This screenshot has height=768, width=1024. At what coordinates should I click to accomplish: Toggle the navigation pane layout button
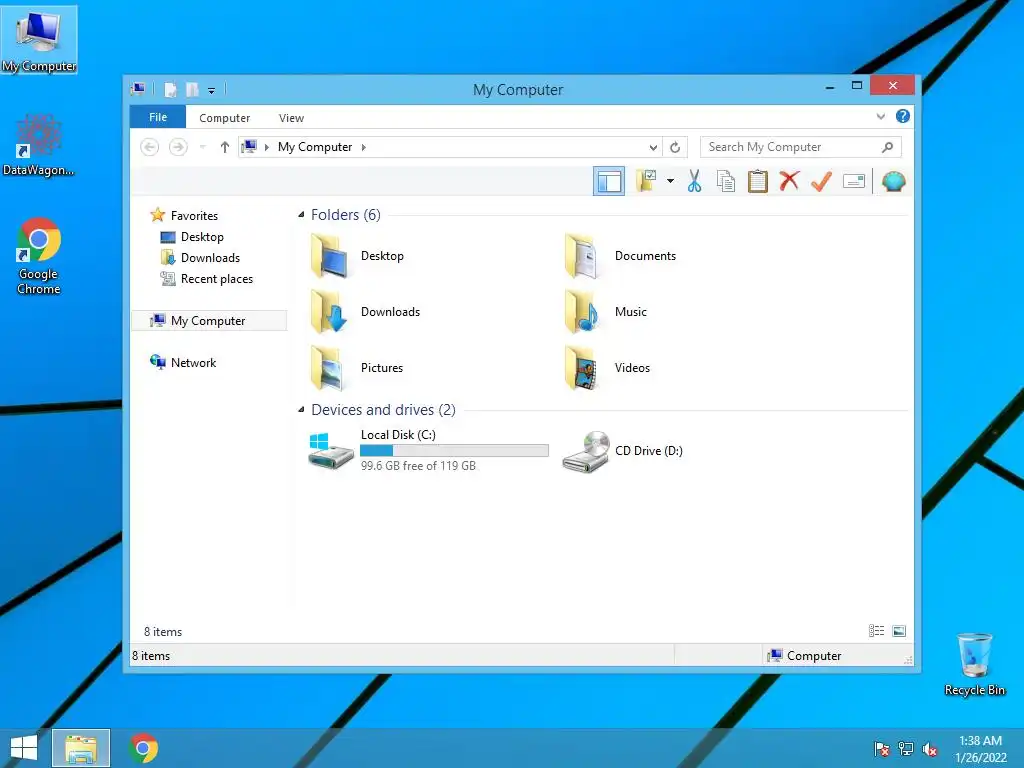coord(609,181)
